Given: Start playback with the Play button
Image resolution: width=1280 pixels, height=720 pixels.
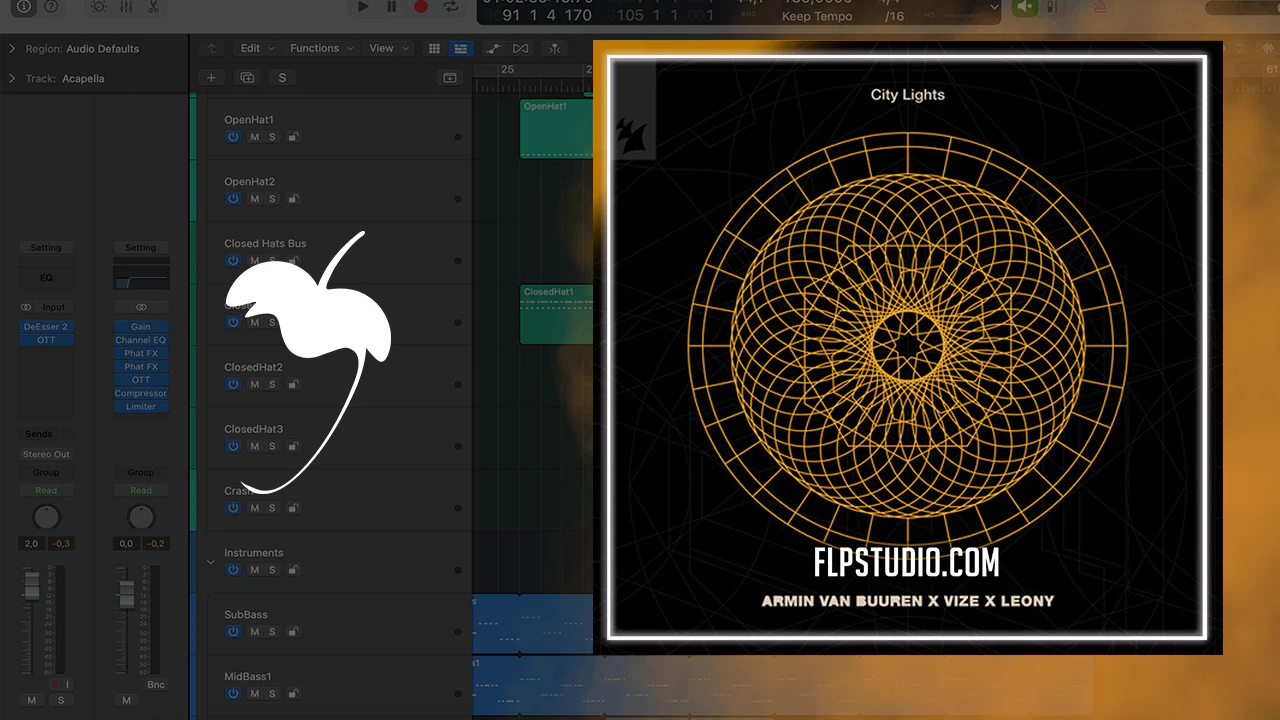Looking at the screenshot, I should [363, 7].
